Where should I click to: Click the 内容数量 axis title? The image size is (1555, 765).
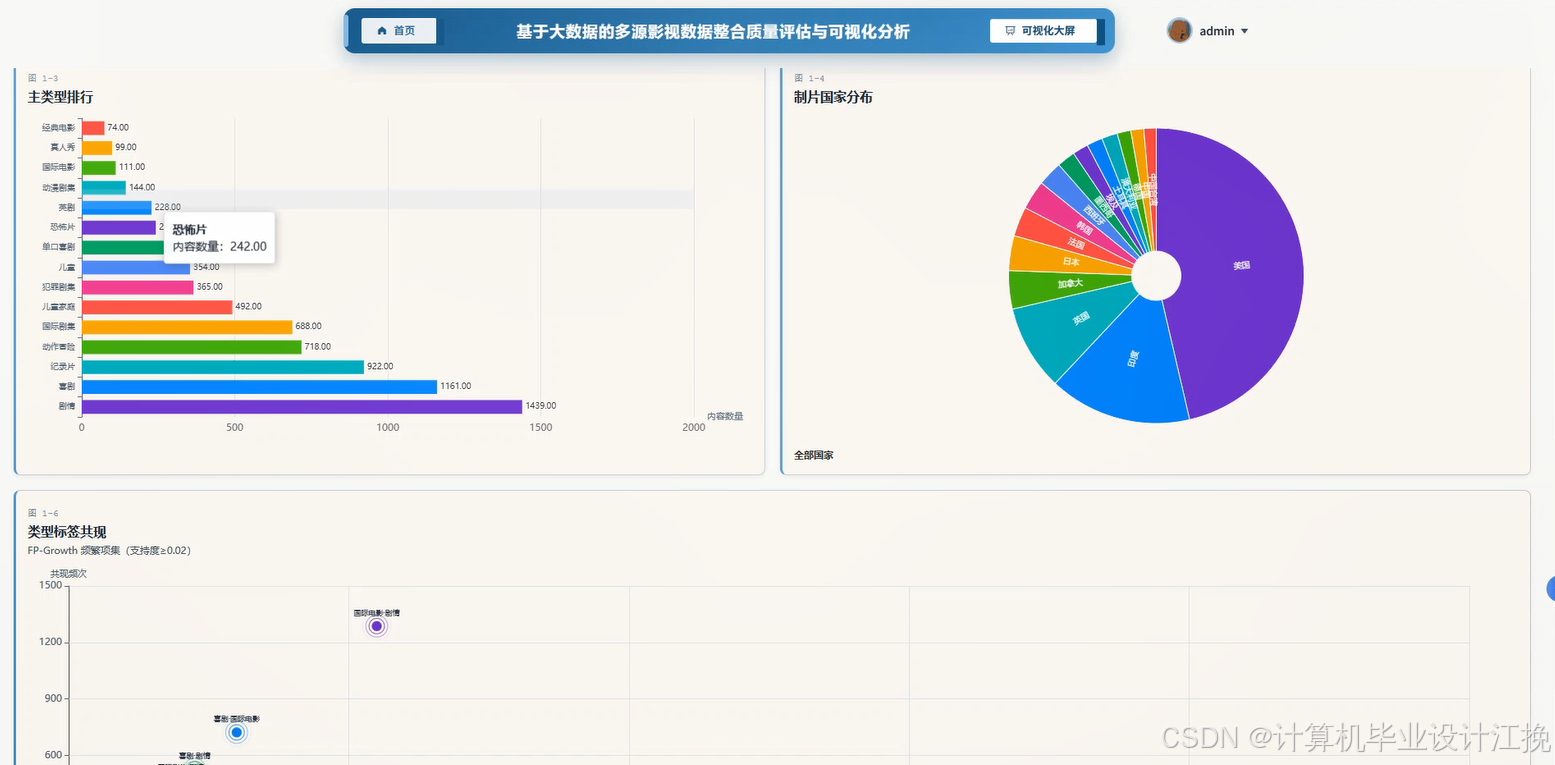pos(725,416)
